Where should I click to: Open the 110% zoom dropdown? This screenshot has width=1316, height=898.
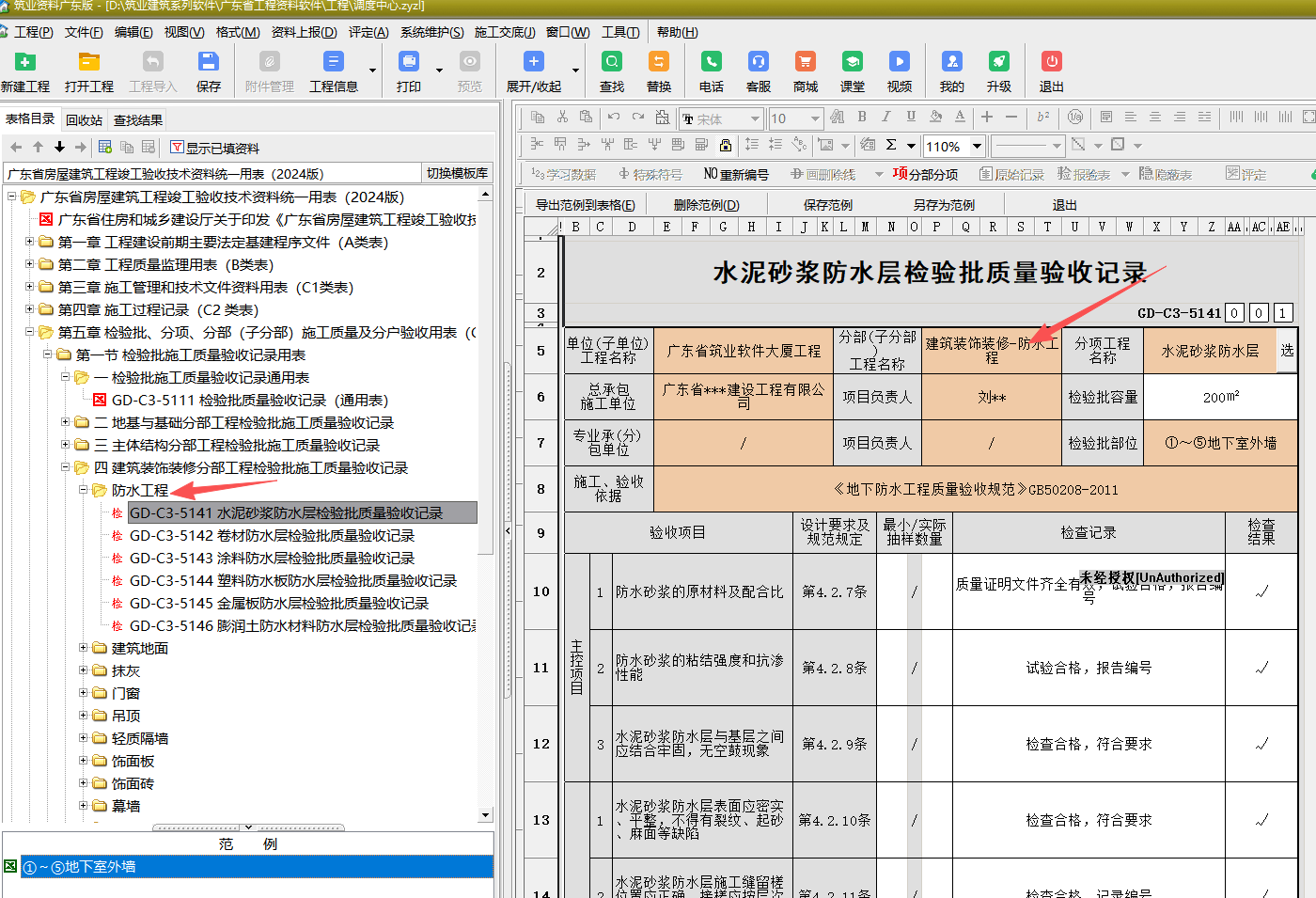click(978, 146)
